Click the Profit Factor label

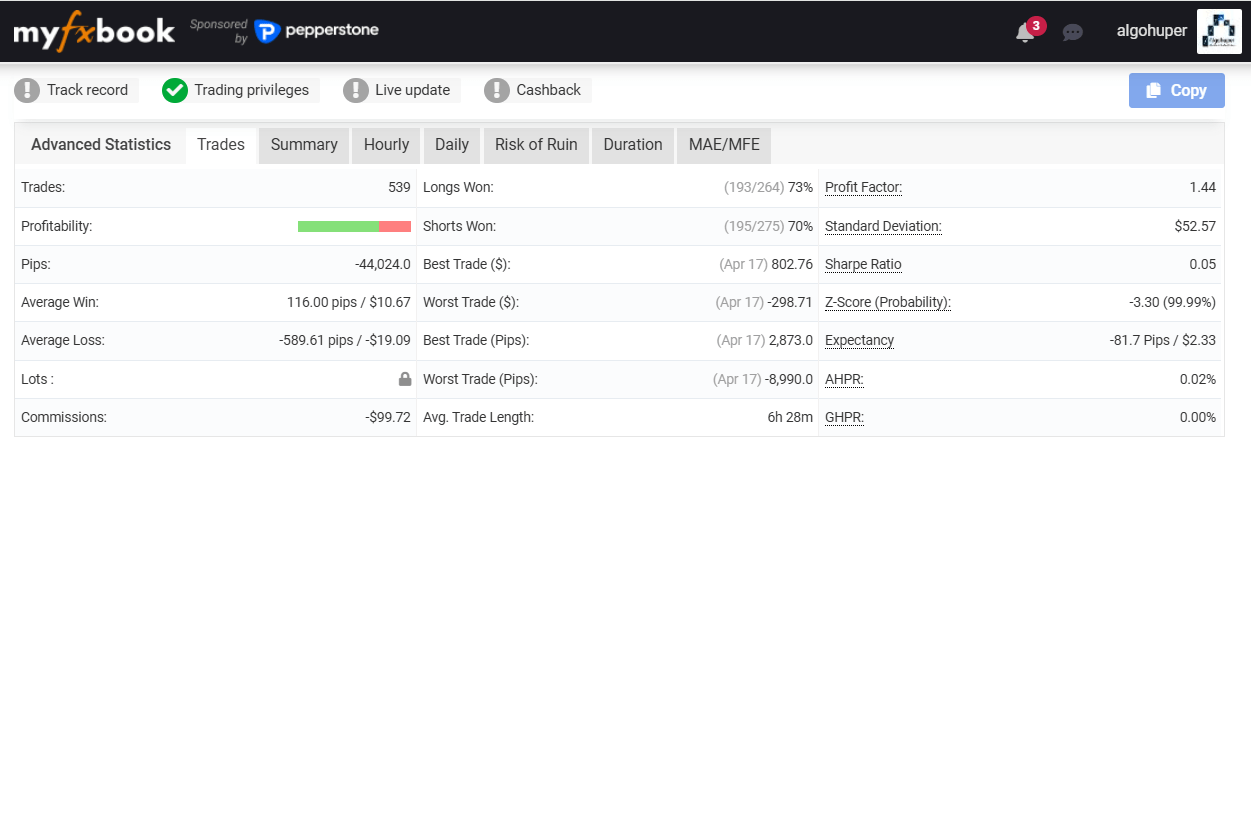(864, 187)
